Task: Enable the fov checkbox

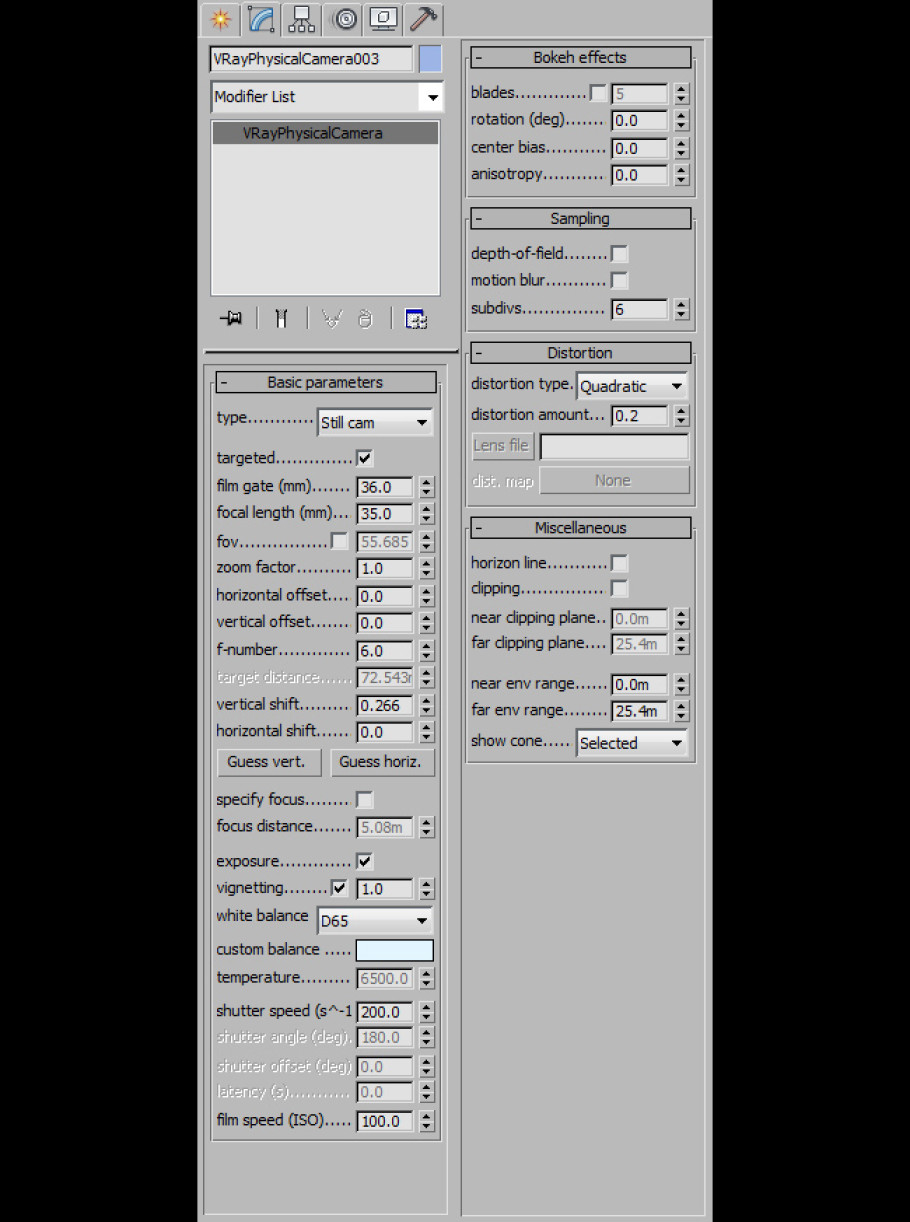Action: (x=340, y=541)
